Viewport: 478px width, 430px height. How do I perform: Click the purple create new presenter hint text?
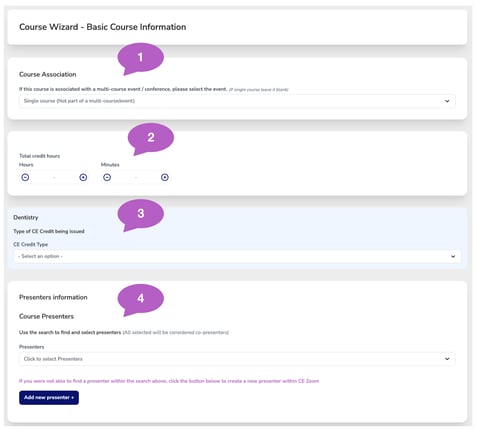click(x=169, y=381)
